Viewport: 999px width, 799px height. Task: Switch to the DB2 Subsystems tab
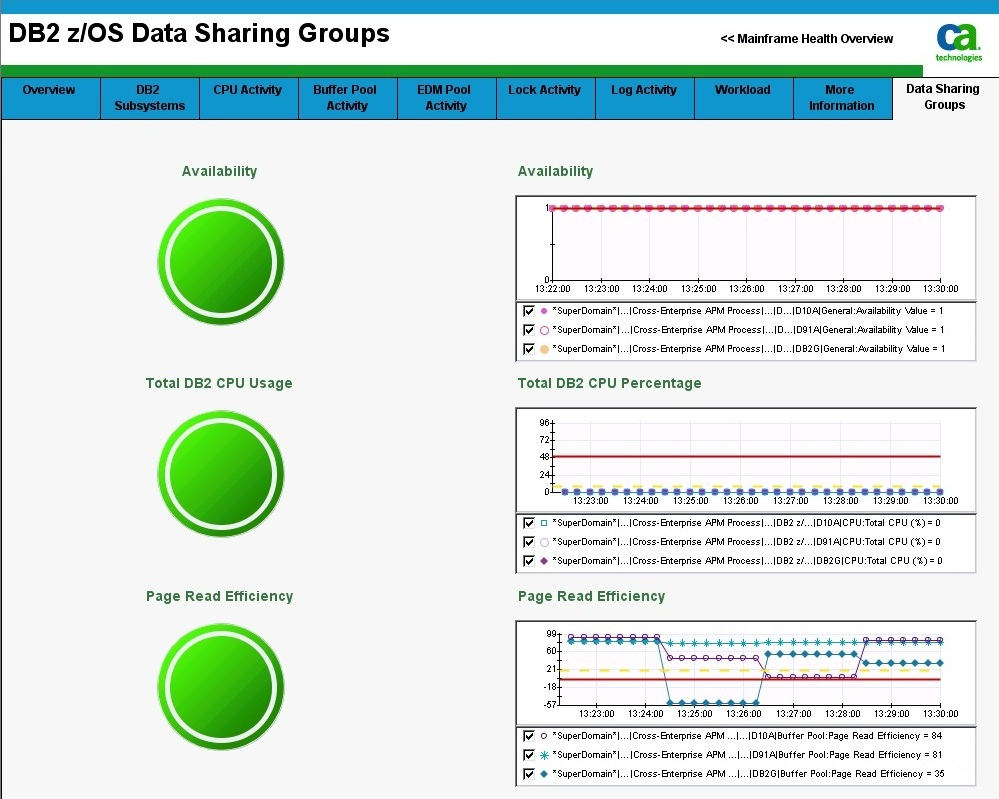coord(150,98)
